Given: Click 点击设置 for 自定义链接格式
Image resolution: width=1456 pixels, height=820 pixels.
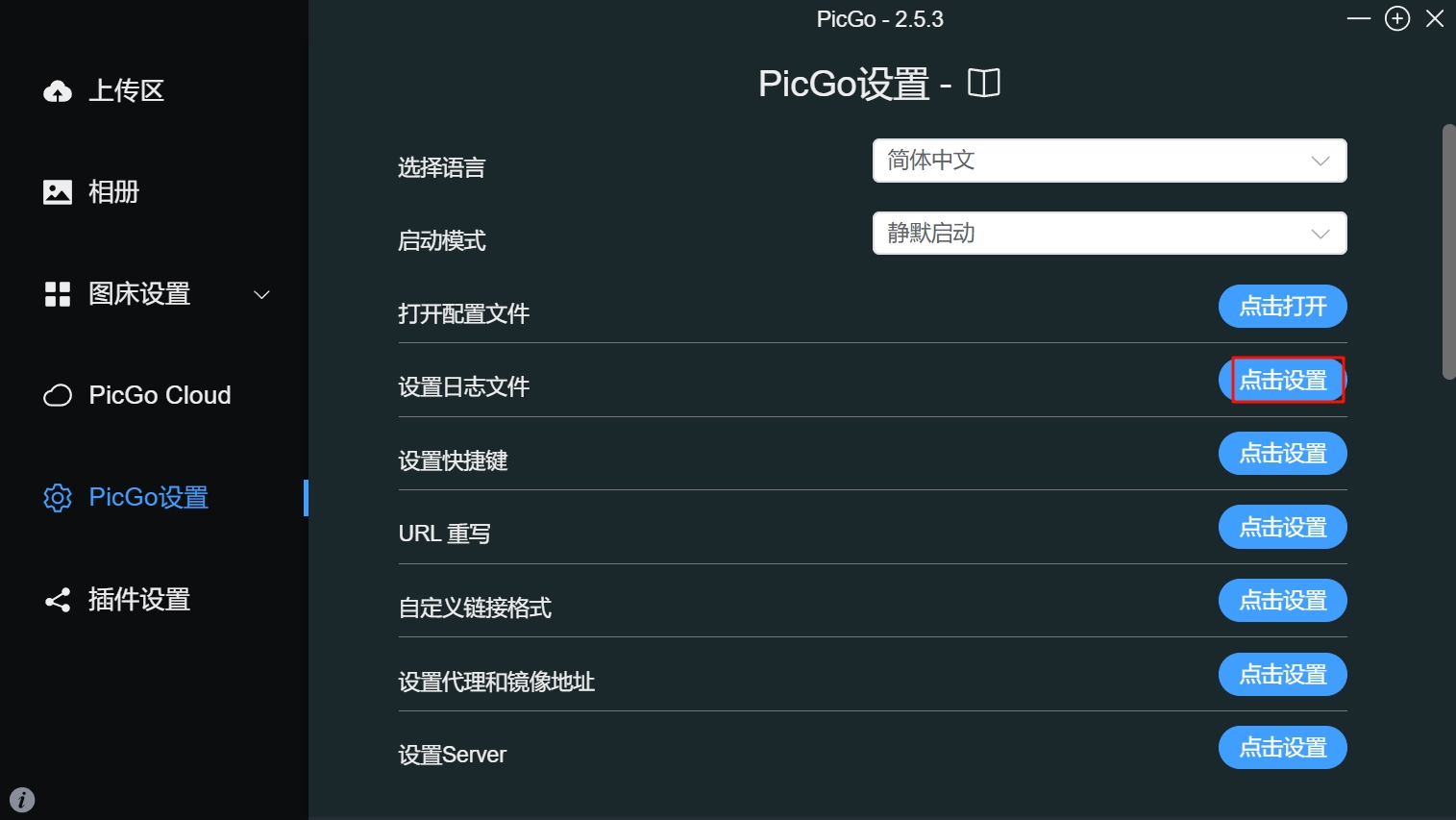Looking at the screenshot, I should (x=1282, y=601).
